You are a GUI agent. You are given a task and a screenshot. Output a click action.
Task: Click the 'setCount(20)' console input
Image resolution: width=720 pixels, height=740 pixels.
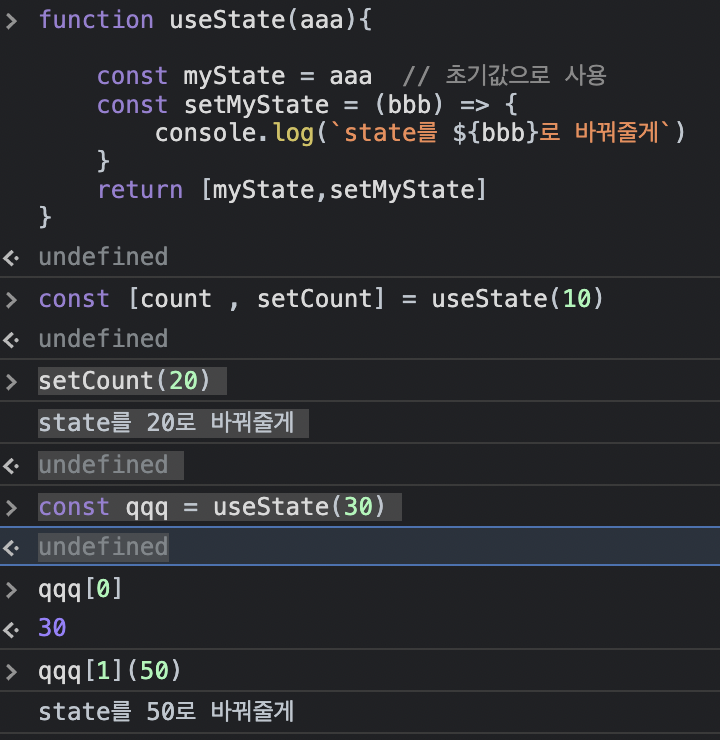tap(124, 381)
